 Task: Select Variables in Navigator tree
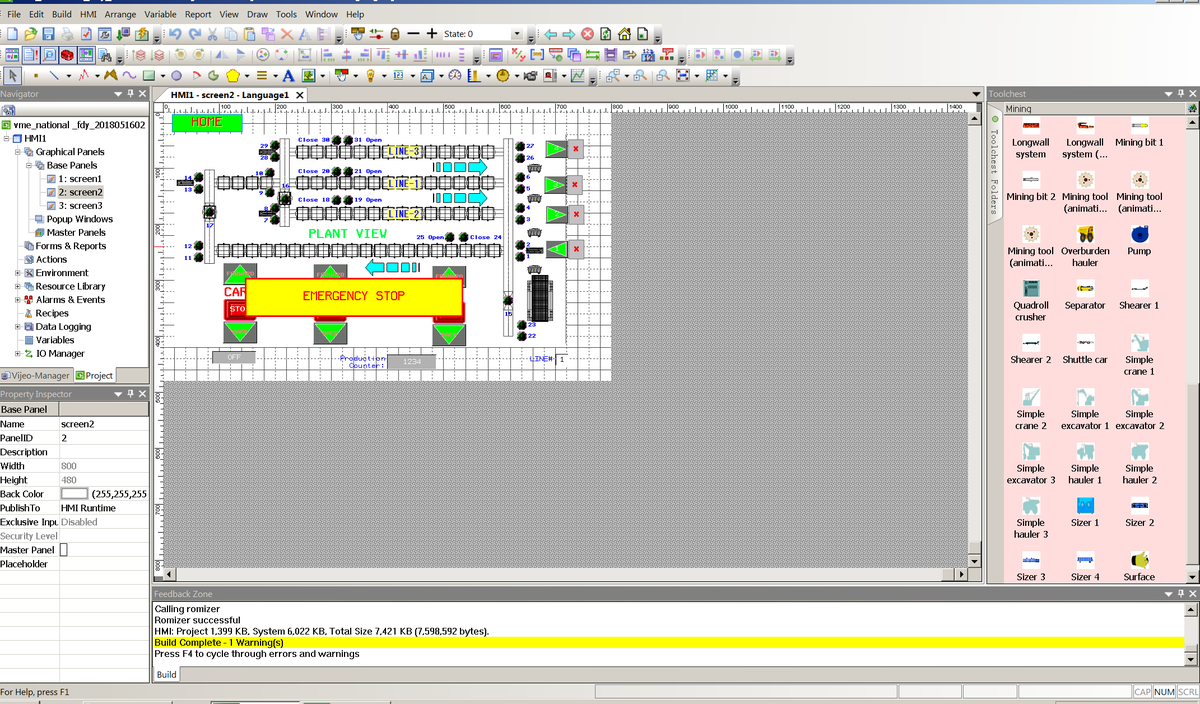pos(55,340)
